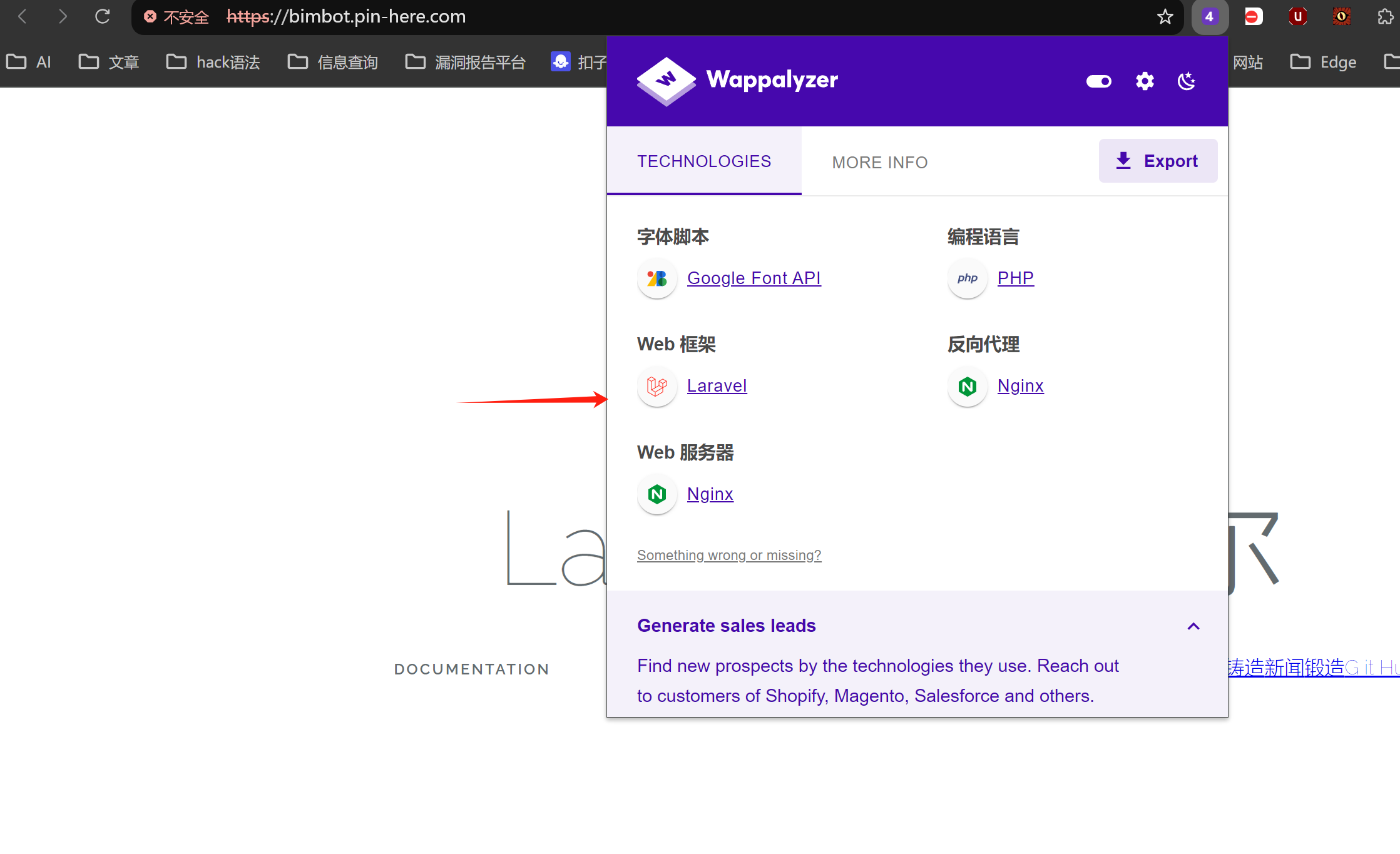Click the Something wrong or missing link
The width and height of the screenshot is (1400, 854).
(x=728, y=555)
